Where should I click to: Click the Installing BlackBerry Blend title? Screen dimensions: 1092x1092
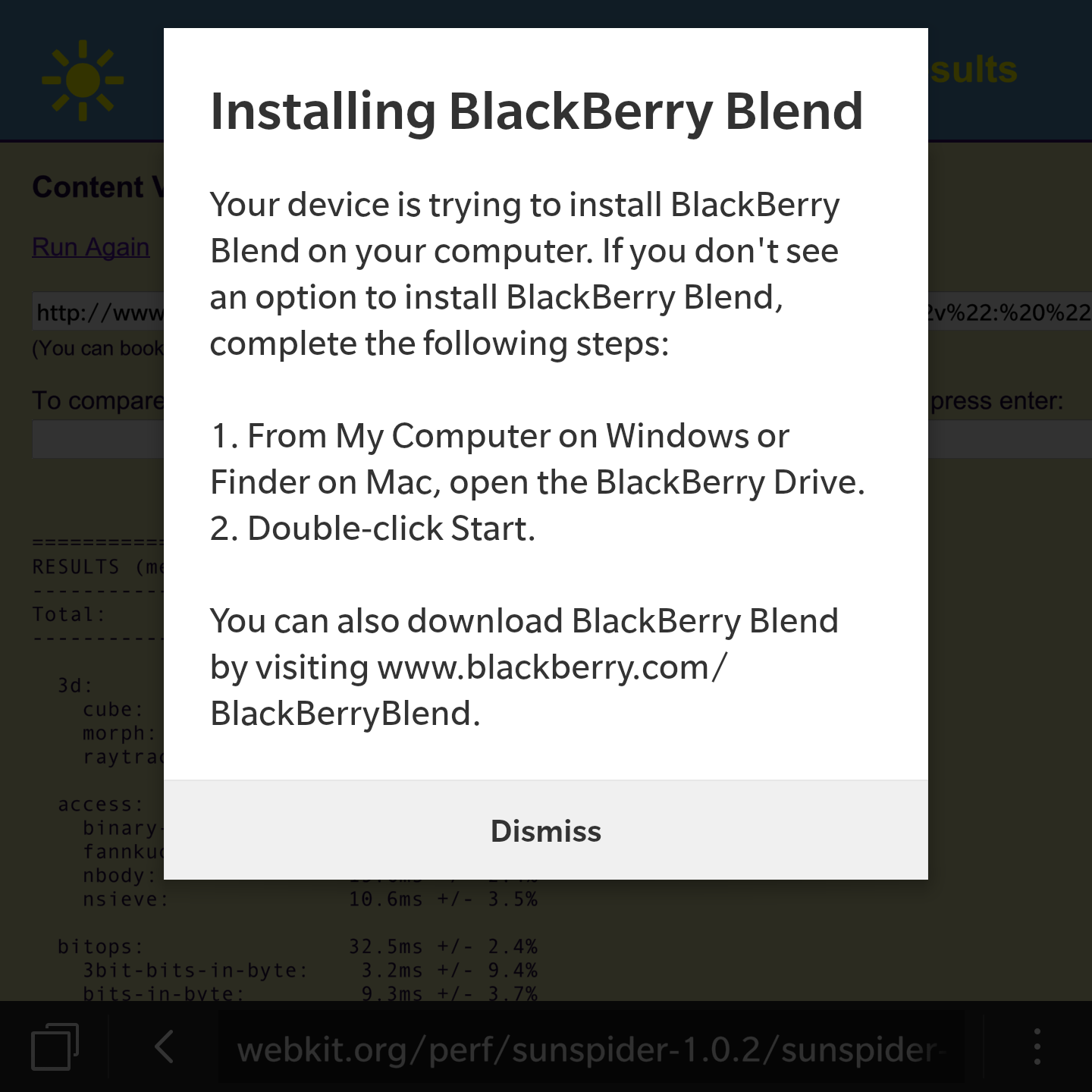(537, 111)
